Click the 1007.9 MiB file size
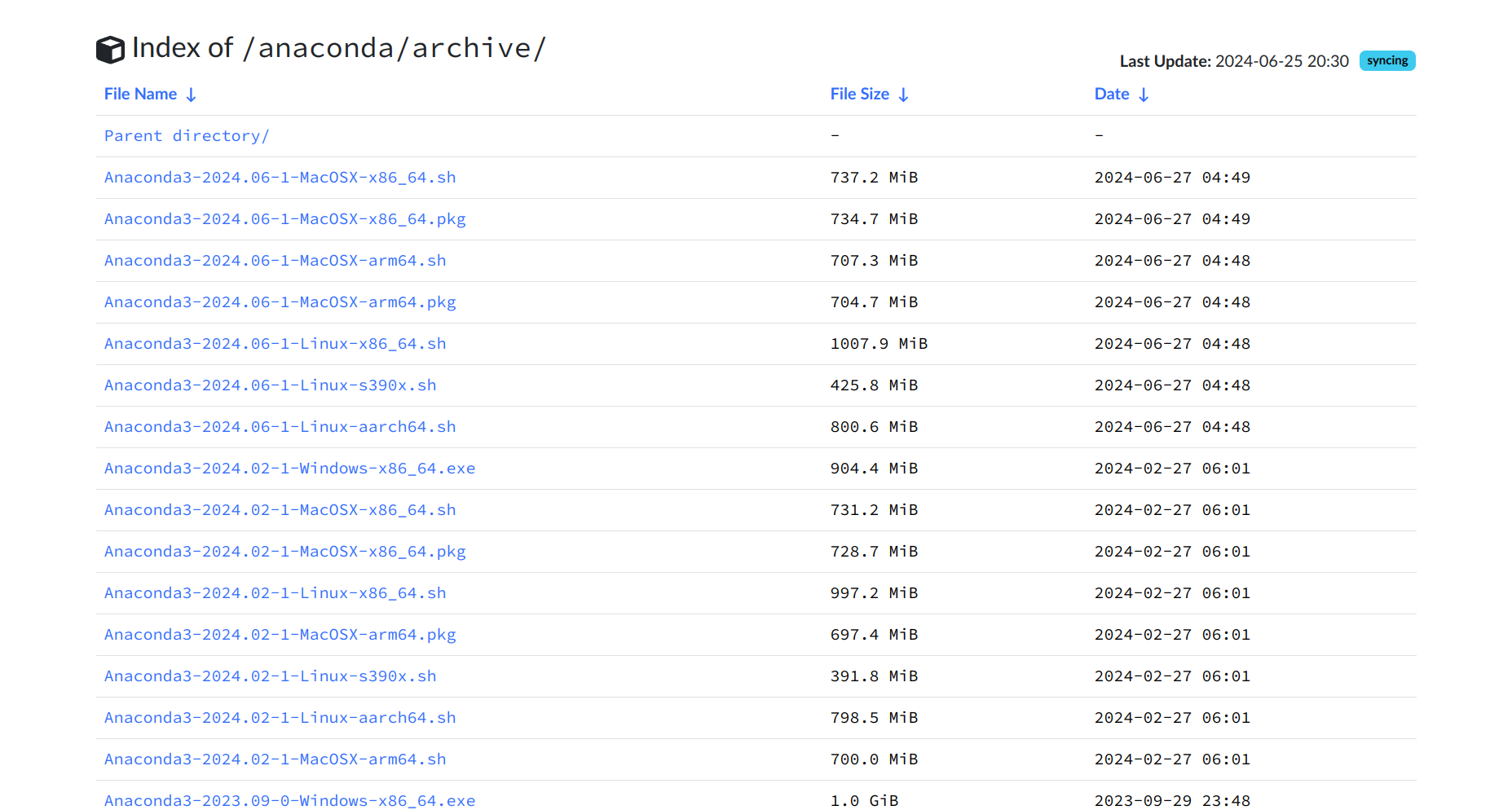This screenshot has height=810, width=1512. coord(879,344)
